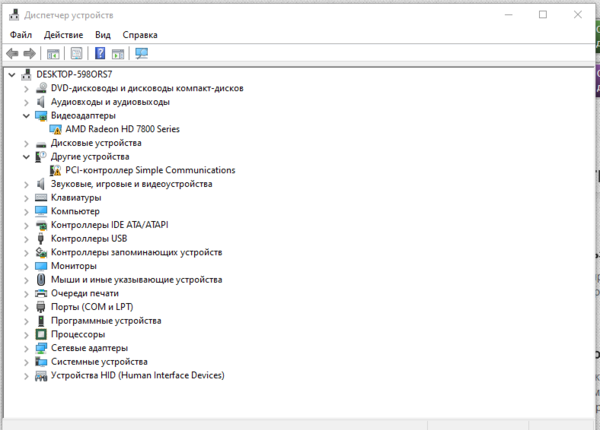Click the Дисковые устройства disk icon
The width and height of the screenshot is (600, 430).
point(41,144)
